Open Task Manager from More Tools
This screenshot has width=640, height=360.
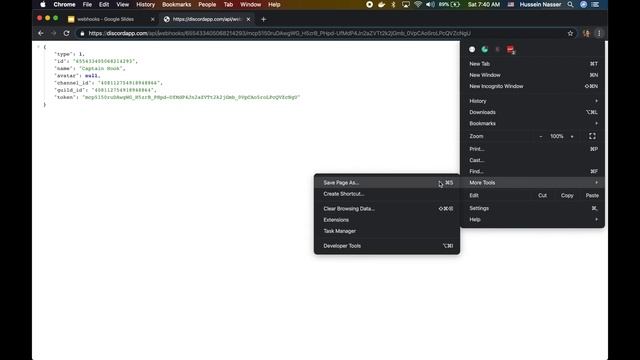click(387, 231)
